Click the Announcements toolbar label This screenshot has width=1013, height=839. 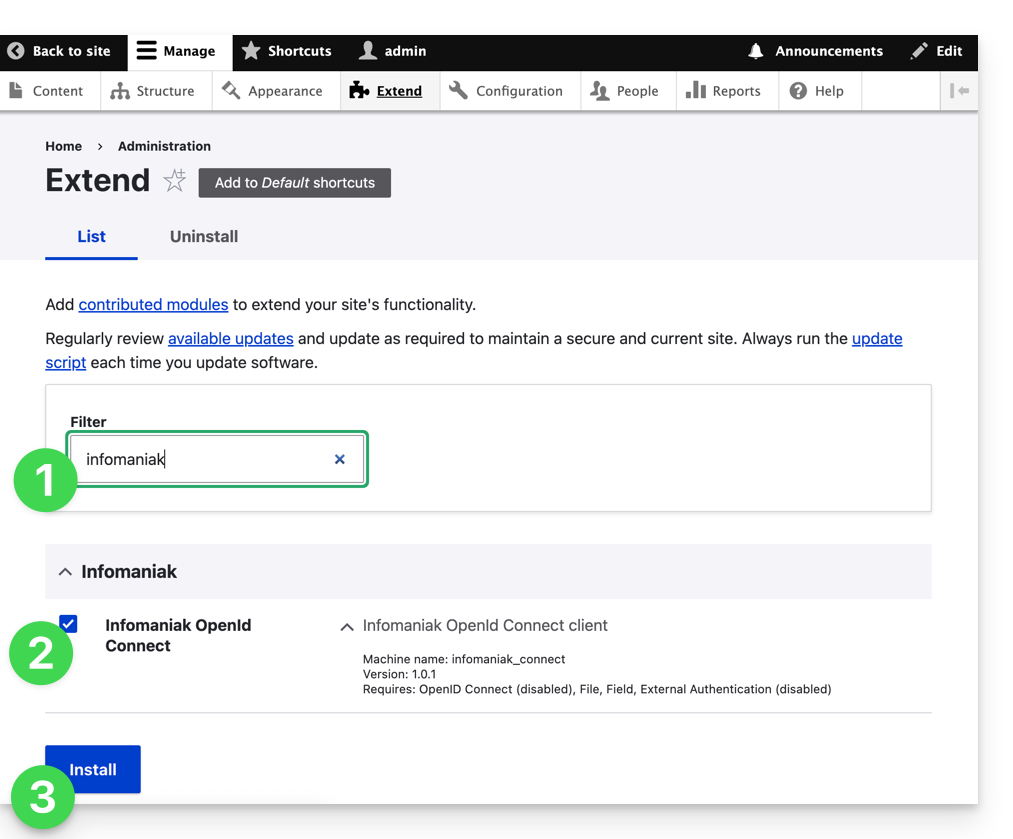[829, 51]
